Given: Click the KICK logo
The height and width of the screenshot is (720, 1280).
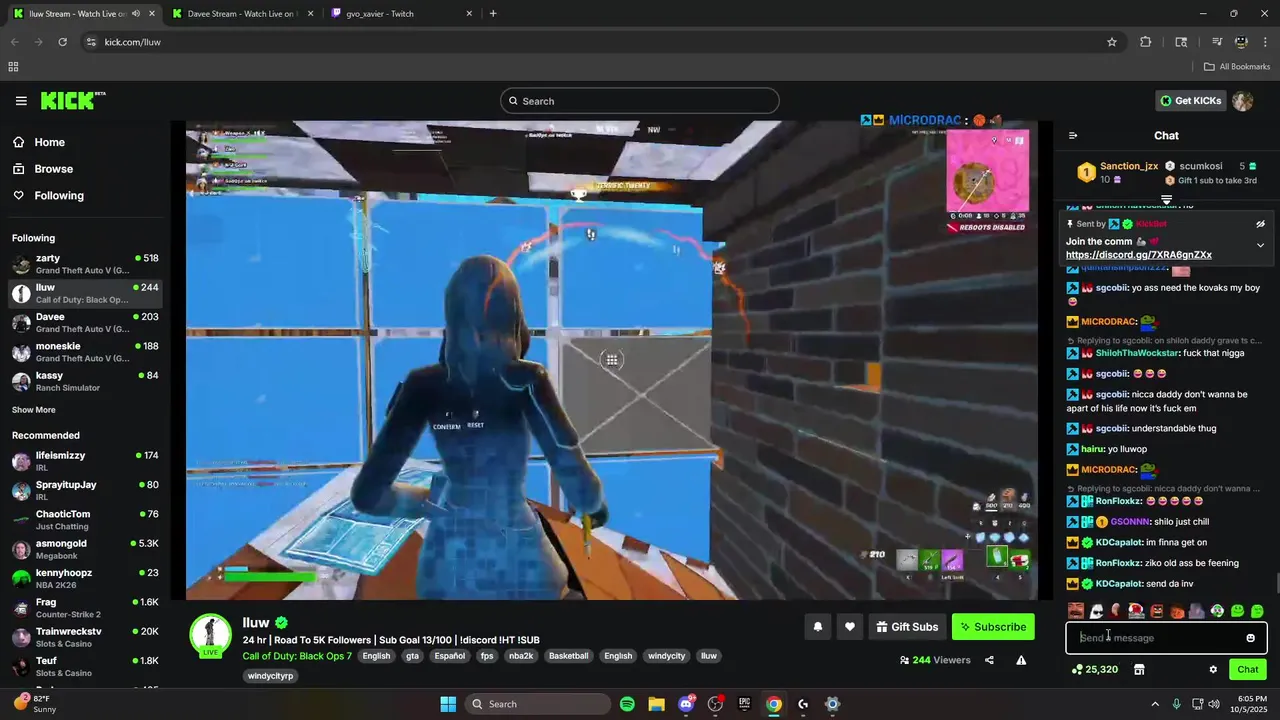Looking at the screenshot, I should [x=72, y=100].
